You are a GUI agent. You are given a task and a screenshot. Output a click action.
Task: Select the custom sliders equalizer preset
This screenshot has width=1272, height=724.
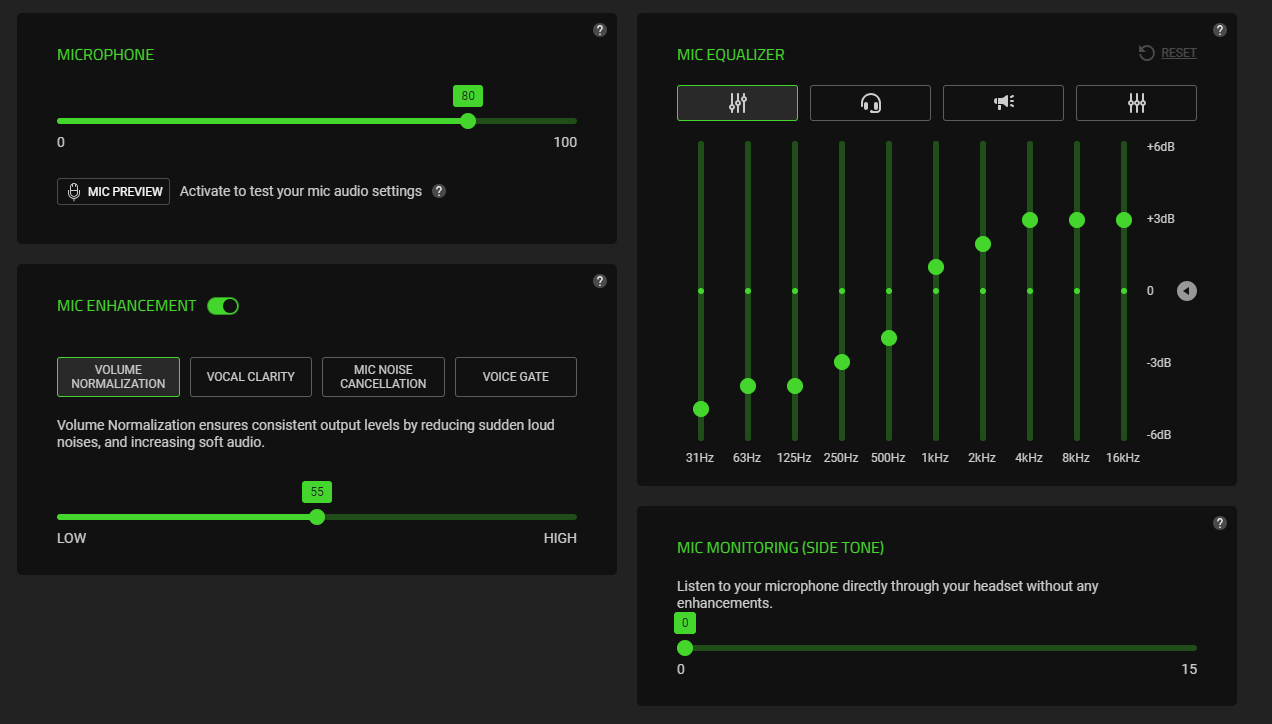coord(737,103)
